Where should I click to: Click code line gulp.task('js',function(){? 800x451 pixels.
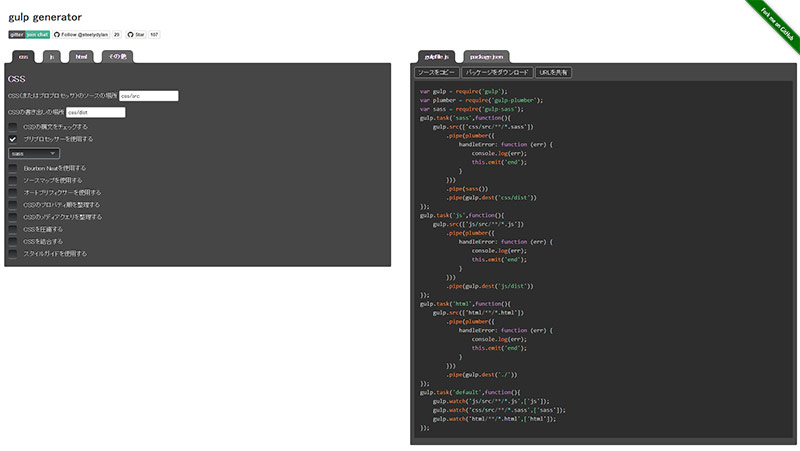click(462, 215)
